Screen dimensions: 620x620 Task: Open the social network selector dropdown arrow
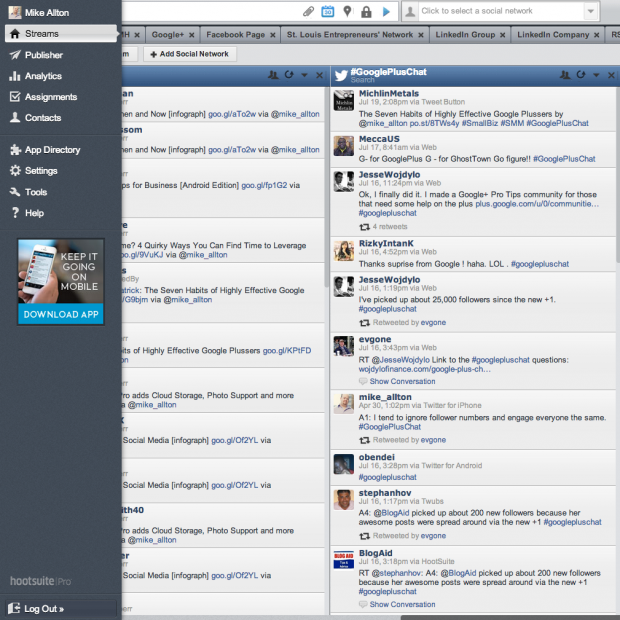click(591, 11)
